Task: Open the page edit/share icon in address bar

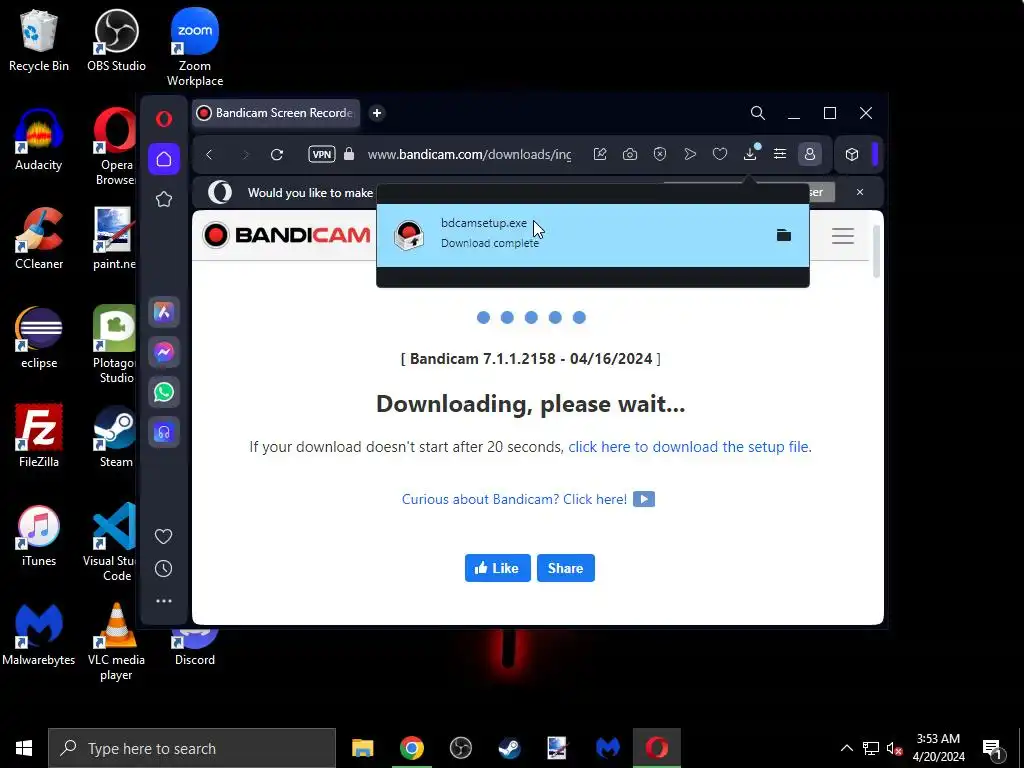Action: pyautogui.click(x=600, y=154)
